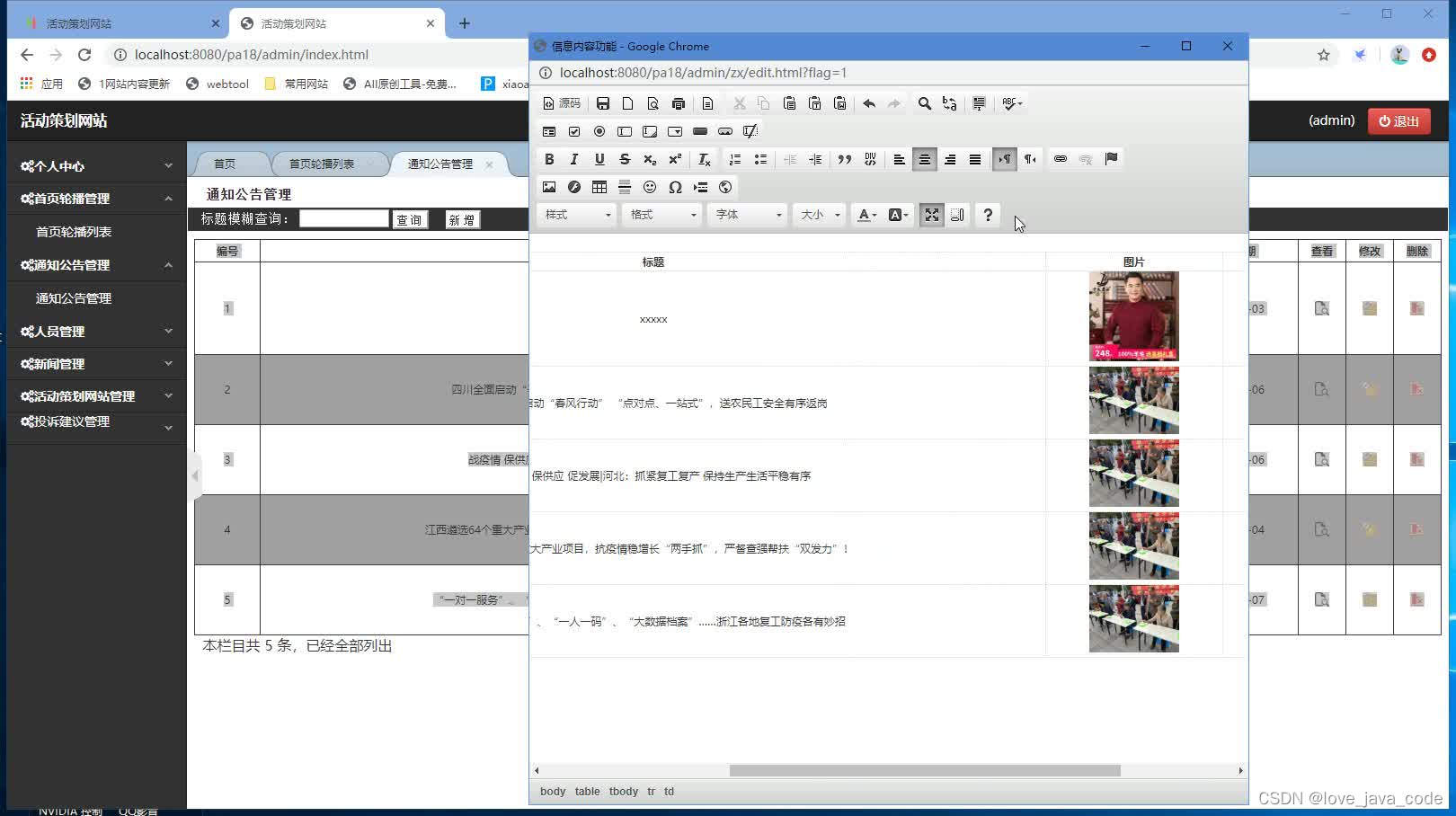
Task: Open the Preview icon in editor toolbar
Action: click(x=653, y=103)
